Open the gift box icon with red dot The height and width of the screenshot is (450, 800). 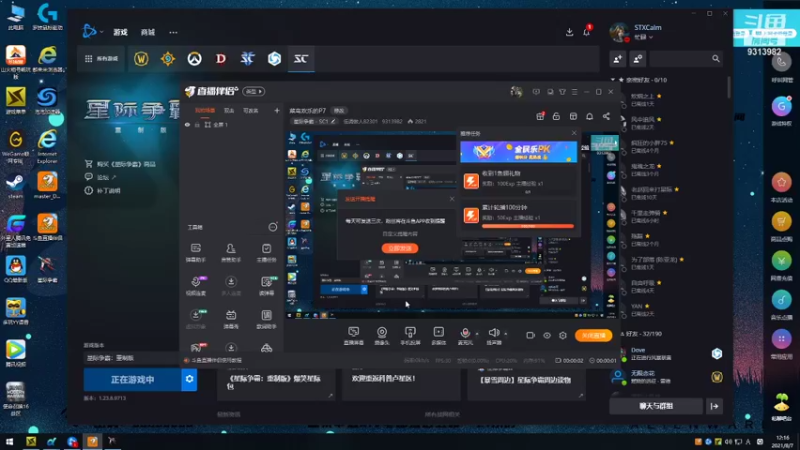pos(540,116)
